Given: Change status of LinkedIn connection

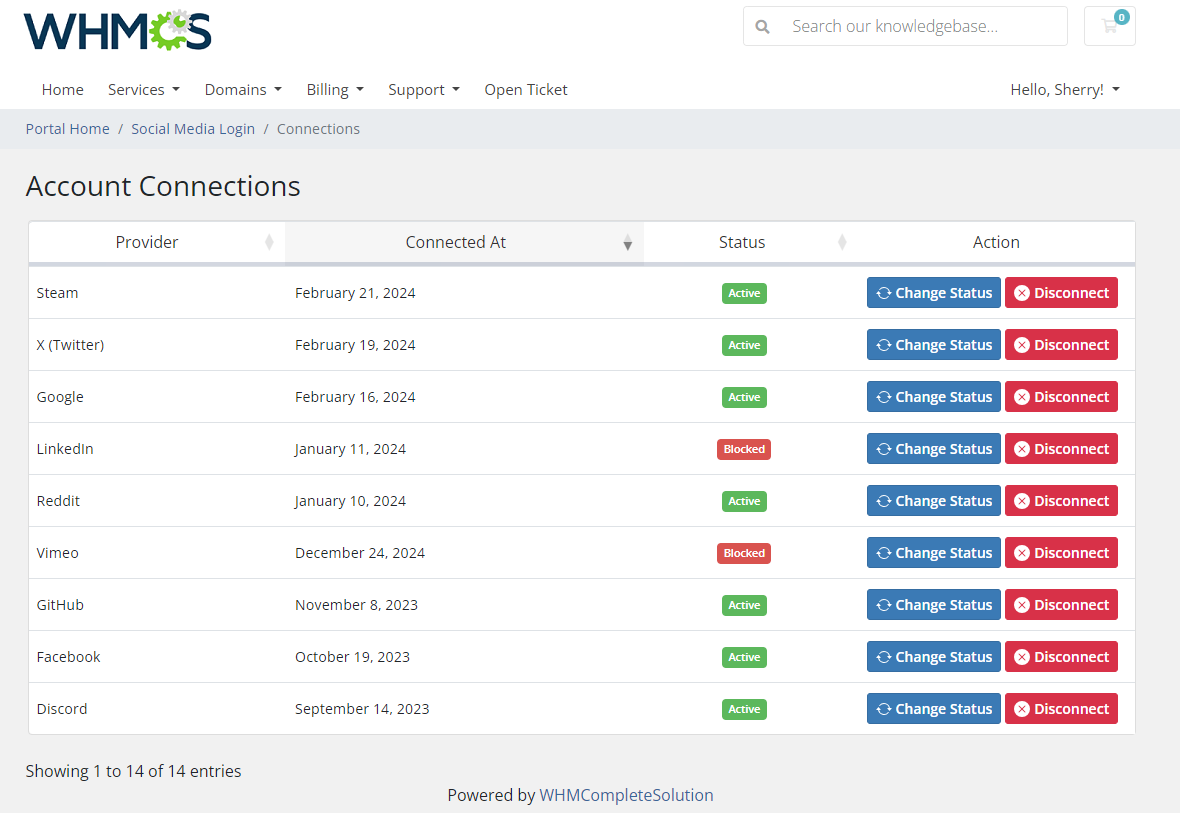Looking at the screenshot, I should click(x=934, y=449).
